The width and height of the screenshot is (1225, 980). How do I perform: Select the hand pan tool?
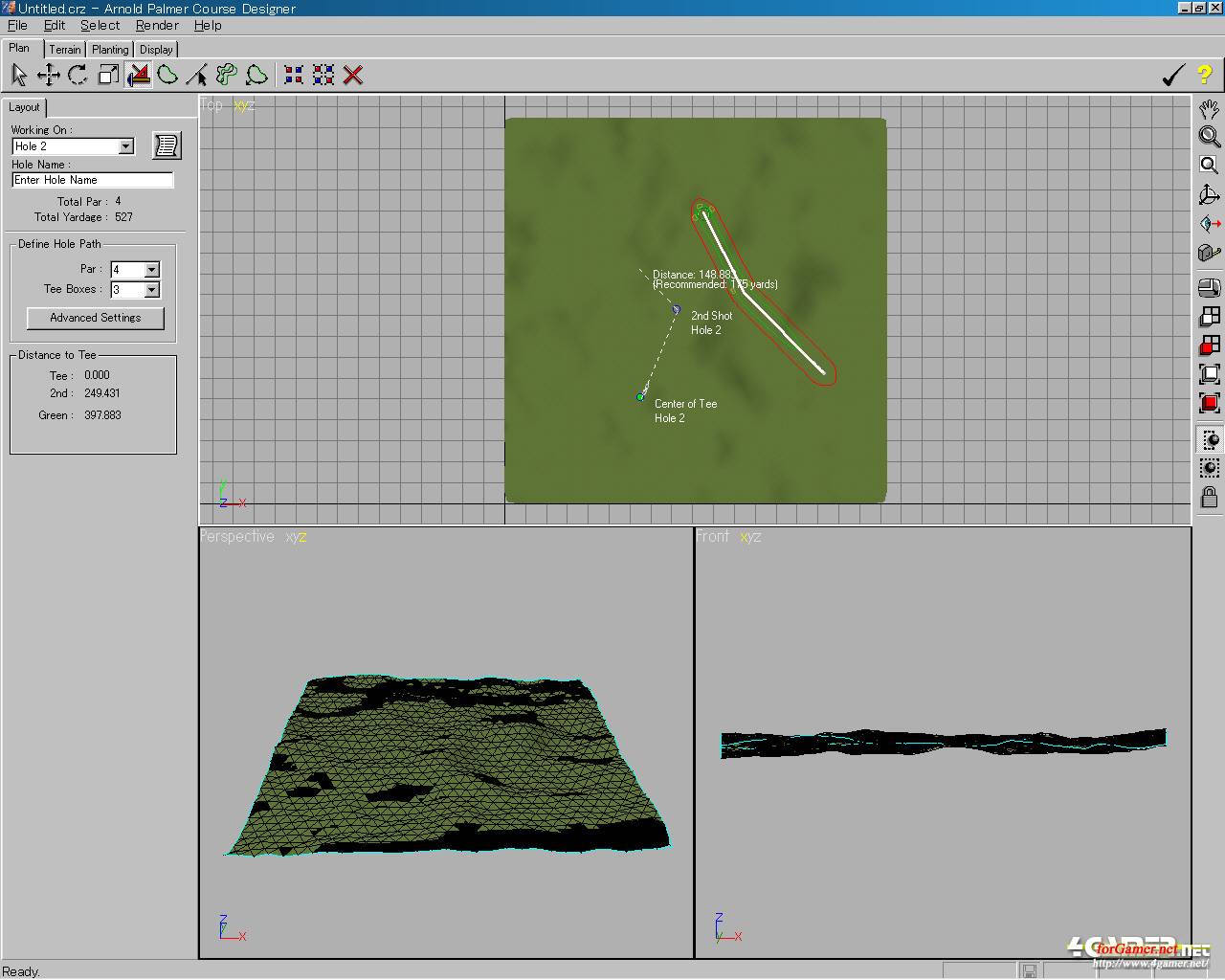tap(1210, 108)
